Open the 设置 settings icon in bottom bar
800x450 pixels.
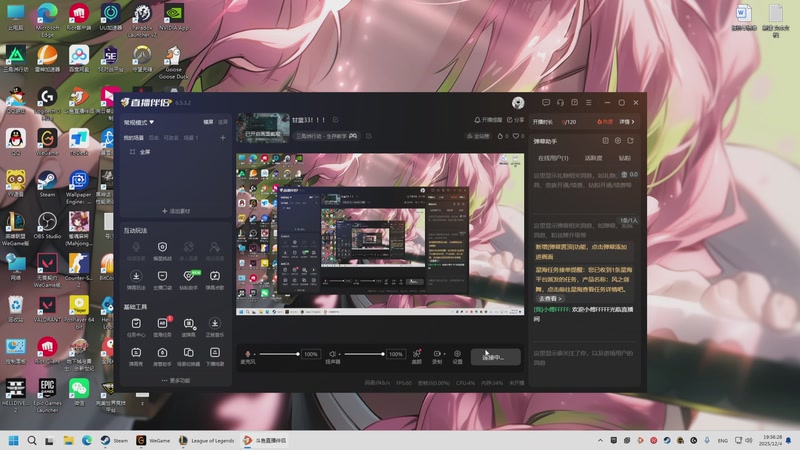tap(457, 356)
